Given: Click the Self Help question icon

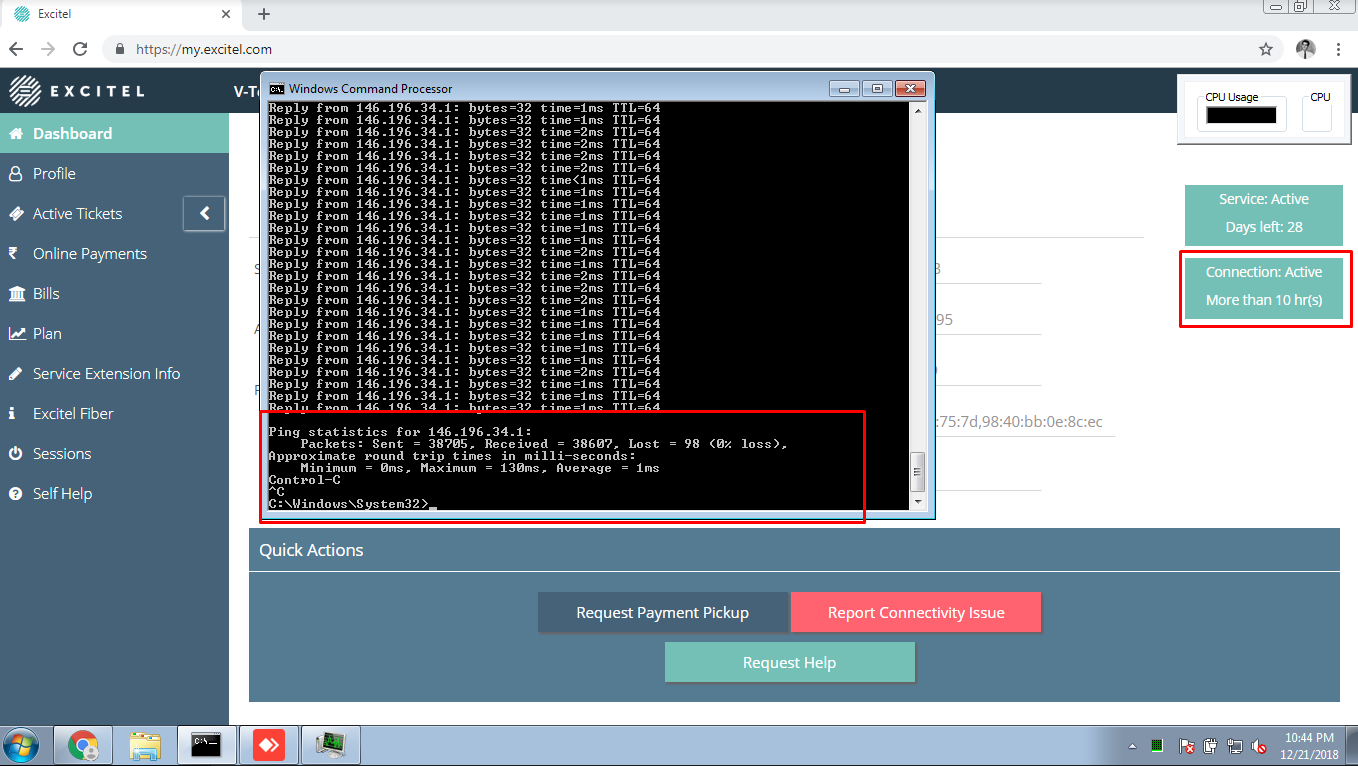Looking at the screenshot, I should point(15,494).
